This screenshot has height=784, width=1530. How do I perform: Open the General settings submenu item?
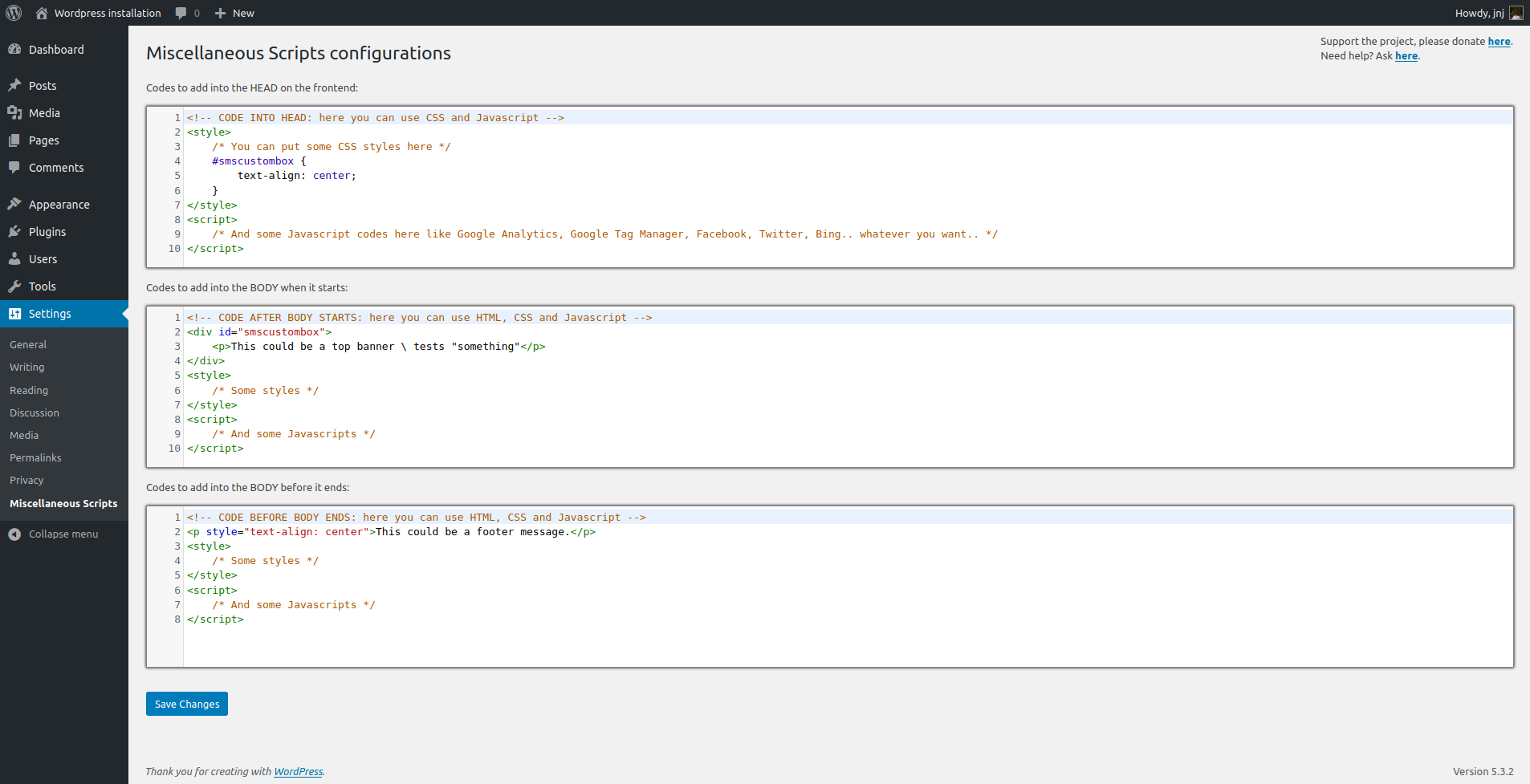(x=28, y=344)
